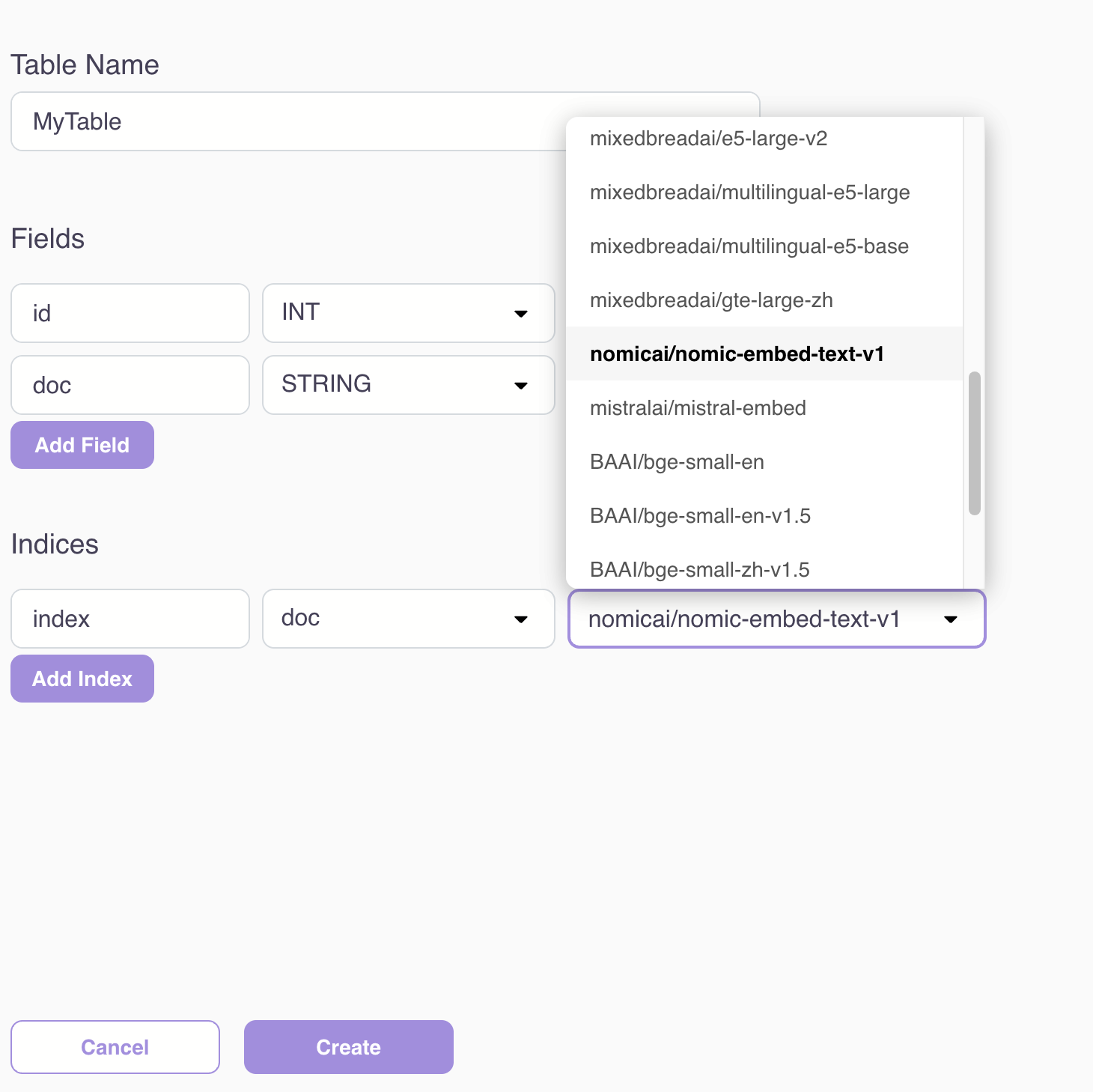The height and width of the screenshot is (1092, 1093).
Task: Collapse the nomicai/nomic-embed-text-v1 model dropdown
Action: (x=776, y=619)
